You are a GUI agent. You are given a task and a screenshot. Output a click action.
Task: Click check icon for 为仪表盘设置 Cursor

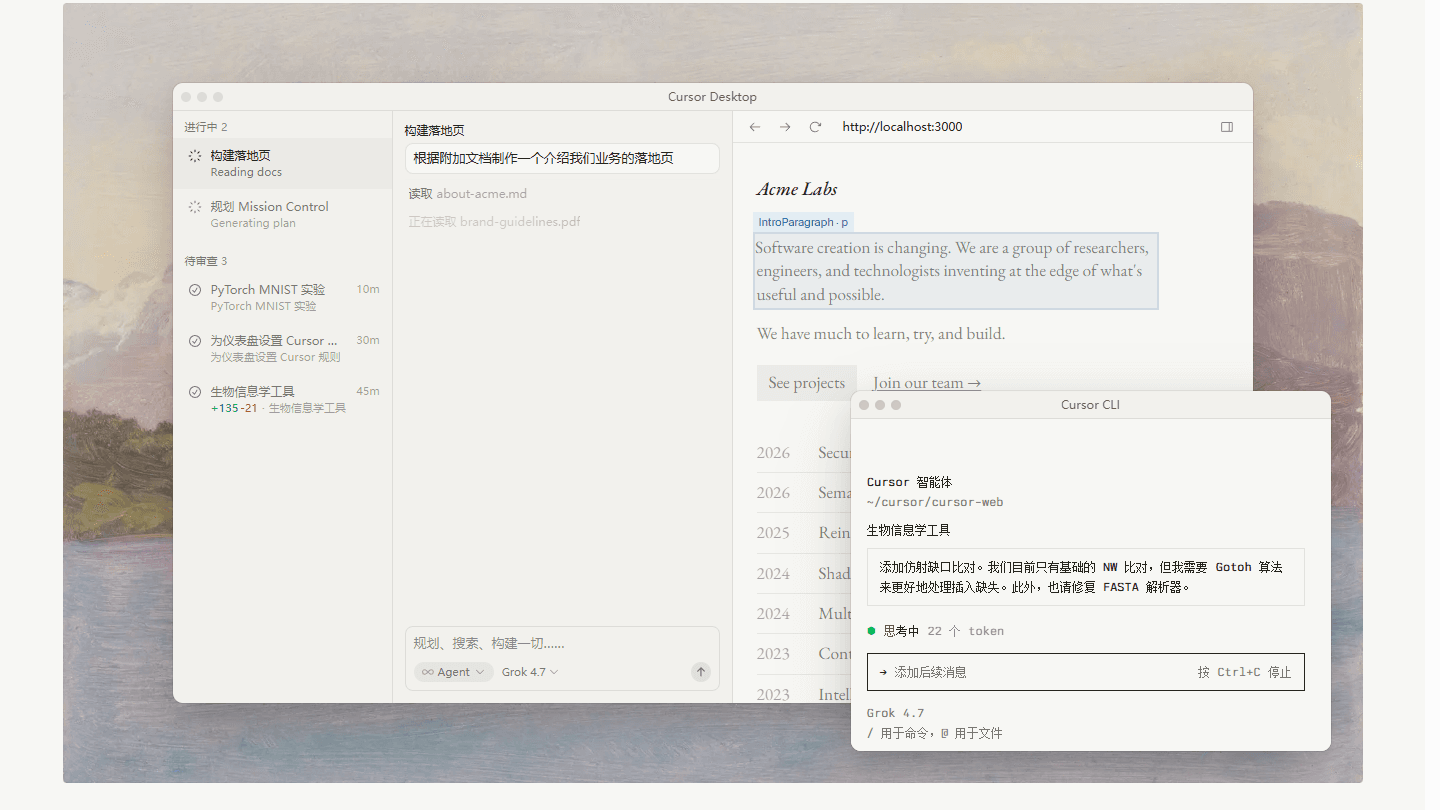(195, 341)
